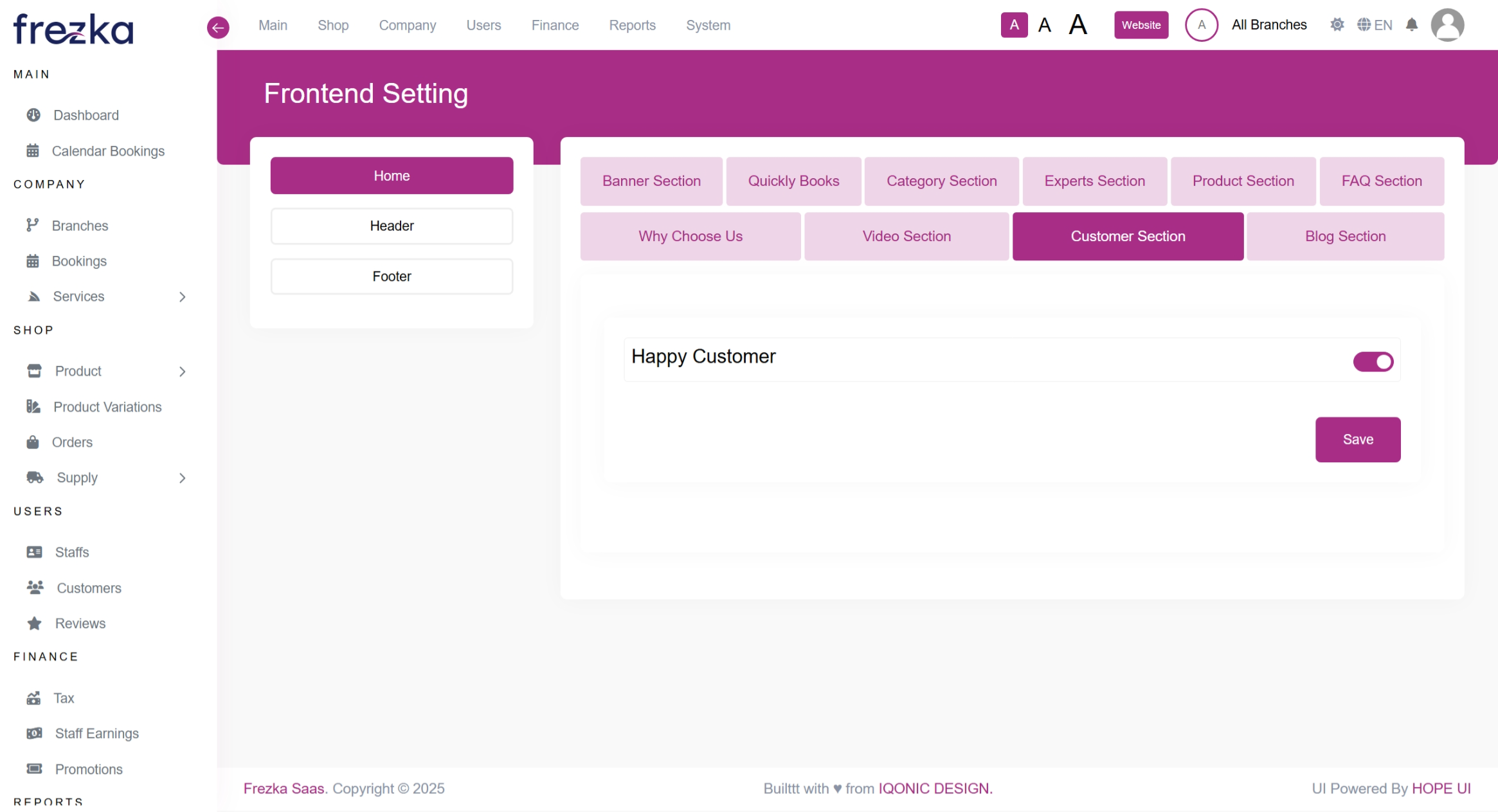The width and height of the screenshot is (1498, 812).
Task: Toggle the Happy Customer switch
Action: (x=1373, y=362)
